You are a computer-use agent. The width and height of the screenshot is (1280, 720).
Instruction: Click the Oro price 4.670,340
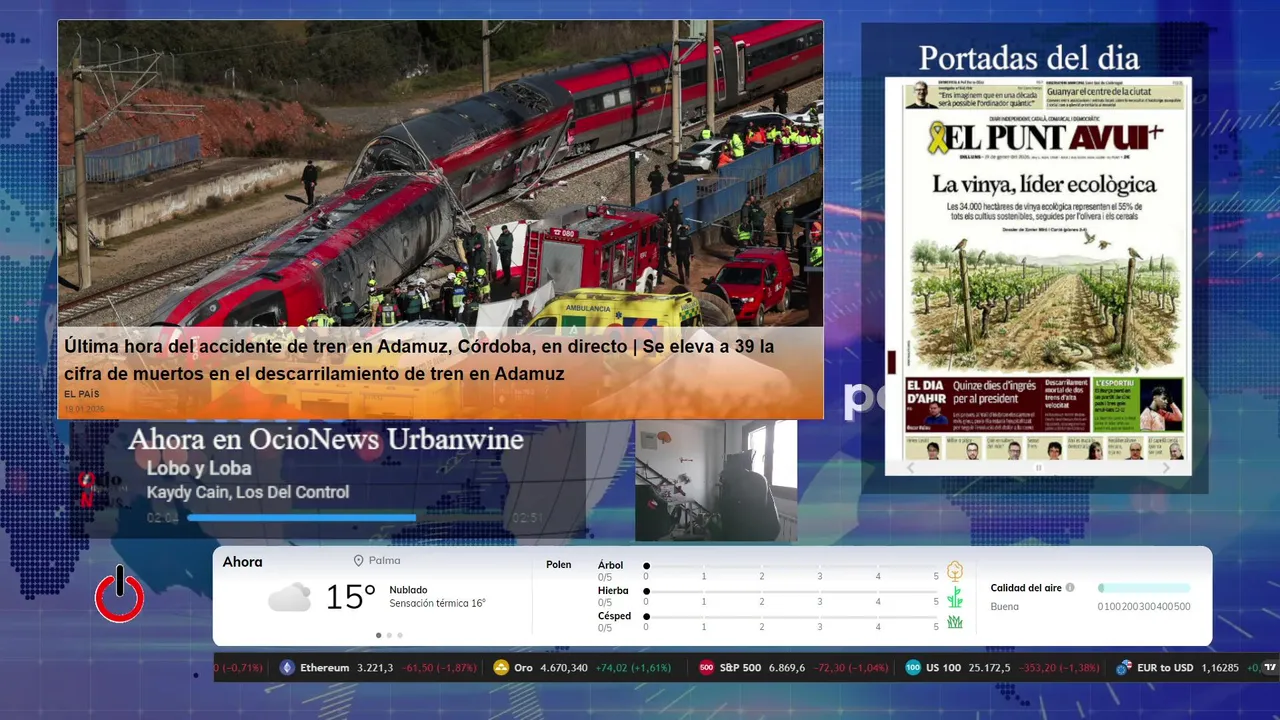[564, 668]
